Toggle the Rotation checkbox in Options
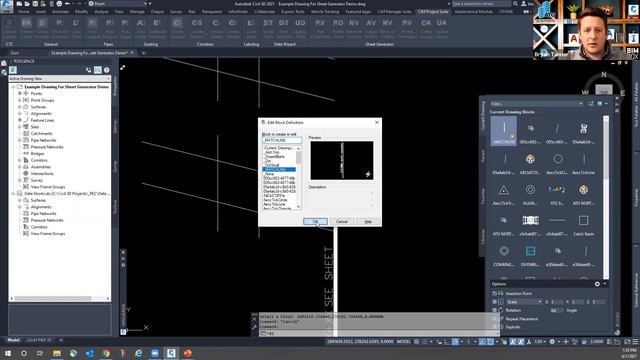 tap(495, 310)
